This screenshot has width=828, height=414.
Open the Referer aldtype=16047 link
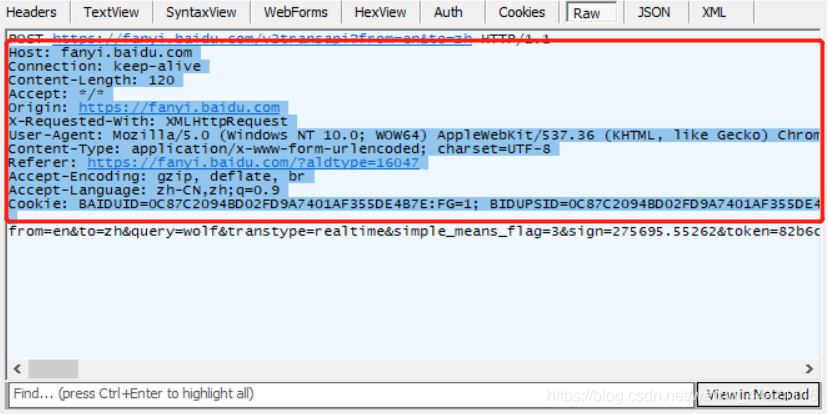253,163
